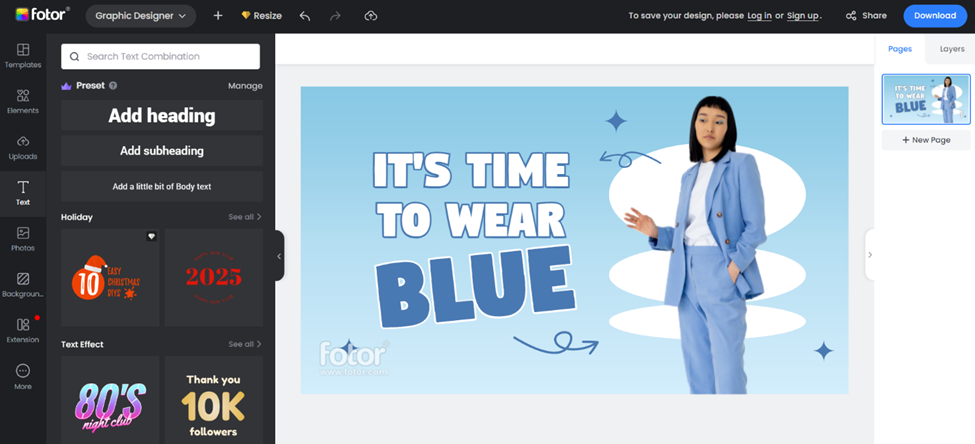Select the Text sidebar tool
This screenshot has height=444, width=975.
[x=23, y=193]
